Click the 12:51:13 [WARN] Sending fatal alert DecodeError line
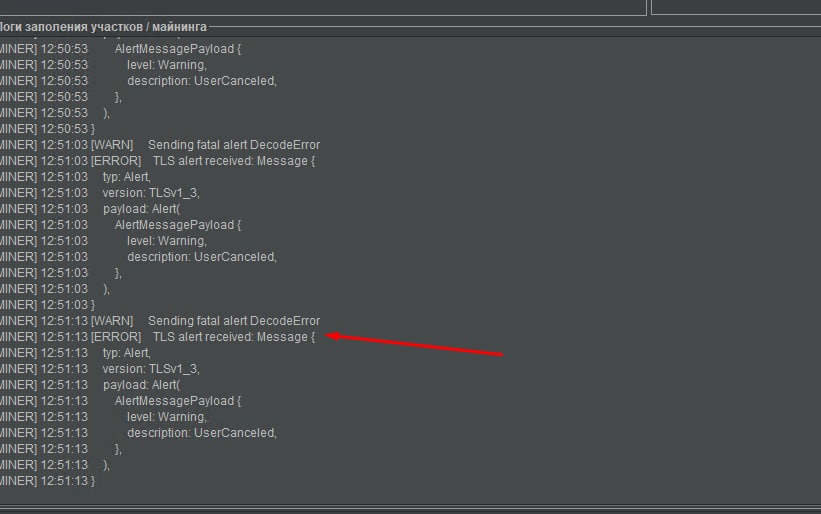 pos(160,321)
